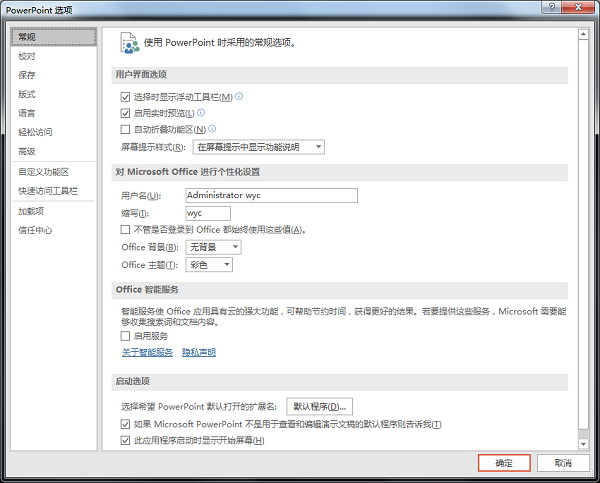Click the 默认程序 button

(320, 406)
